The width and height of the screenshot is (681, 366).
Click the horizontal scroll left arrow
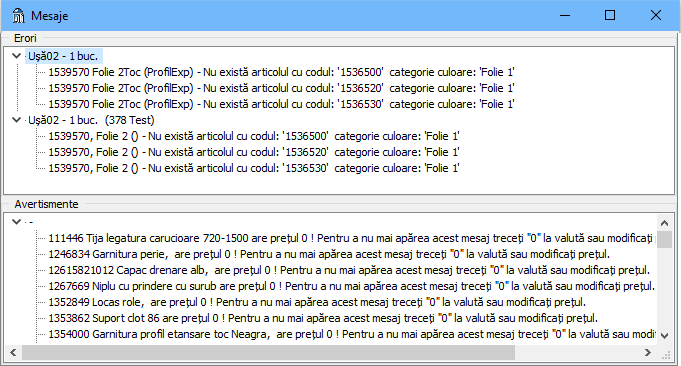(13, 353)
